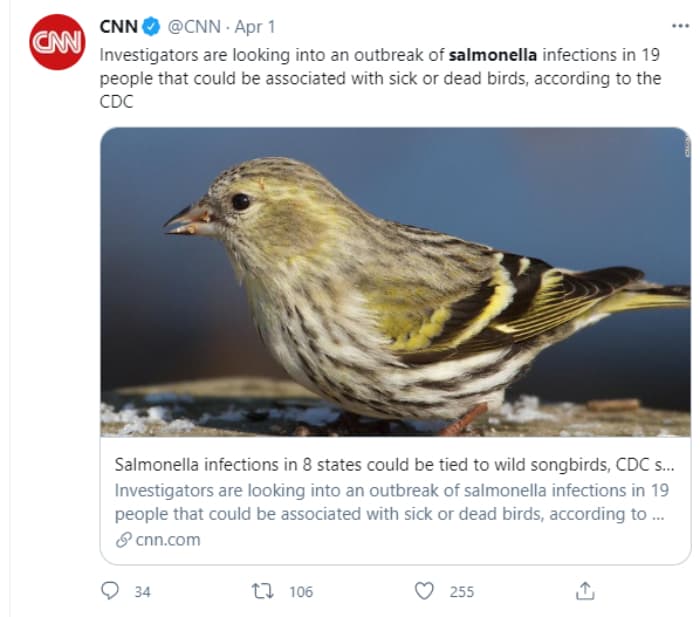Retweet the salmonella outbreak tweet
The image size is (700, 617).
[x=265, y=591]
